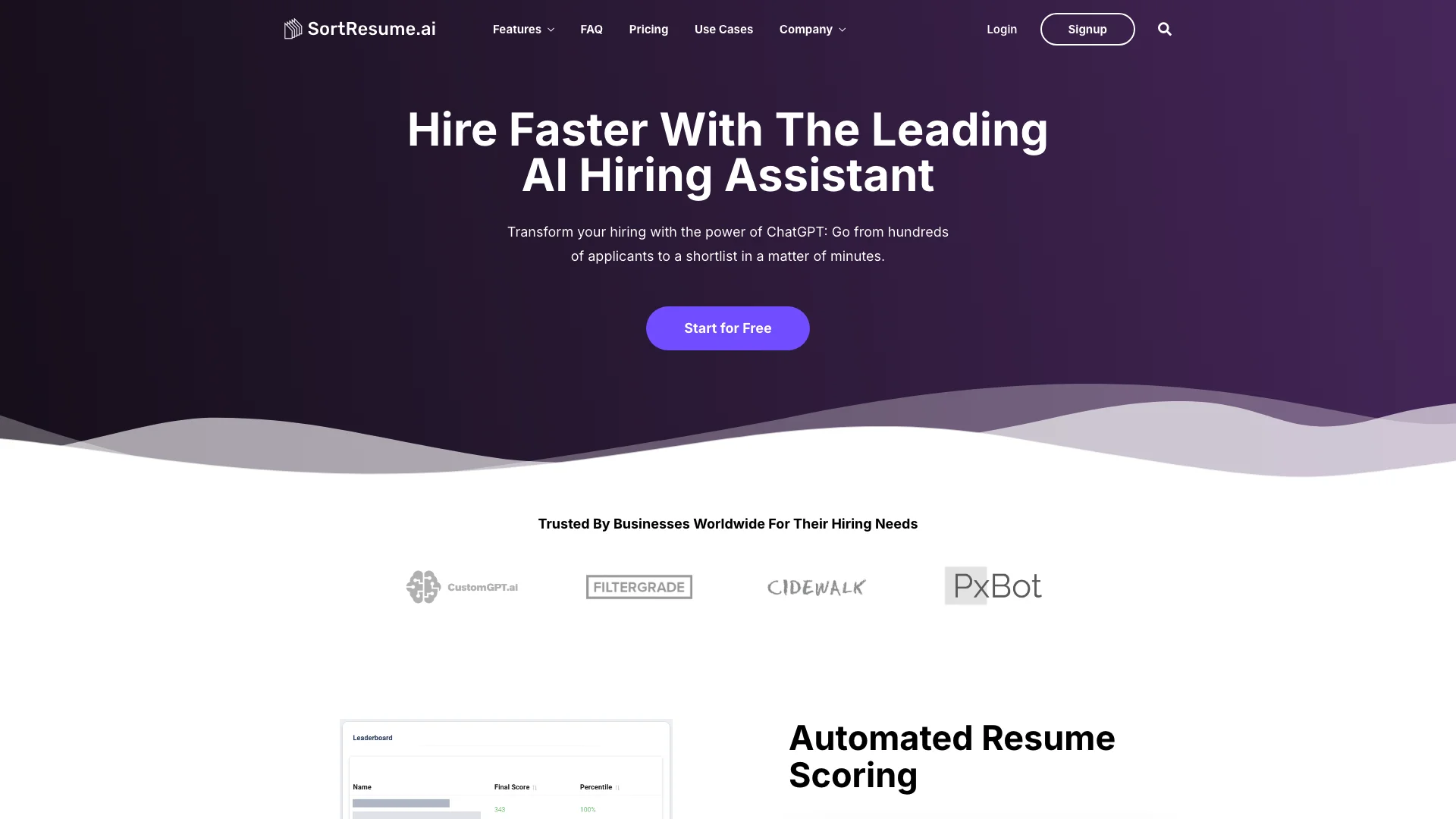Expand the Company navigation menu
Screen dimensions: 1456x819
click(x=812, y=29)
